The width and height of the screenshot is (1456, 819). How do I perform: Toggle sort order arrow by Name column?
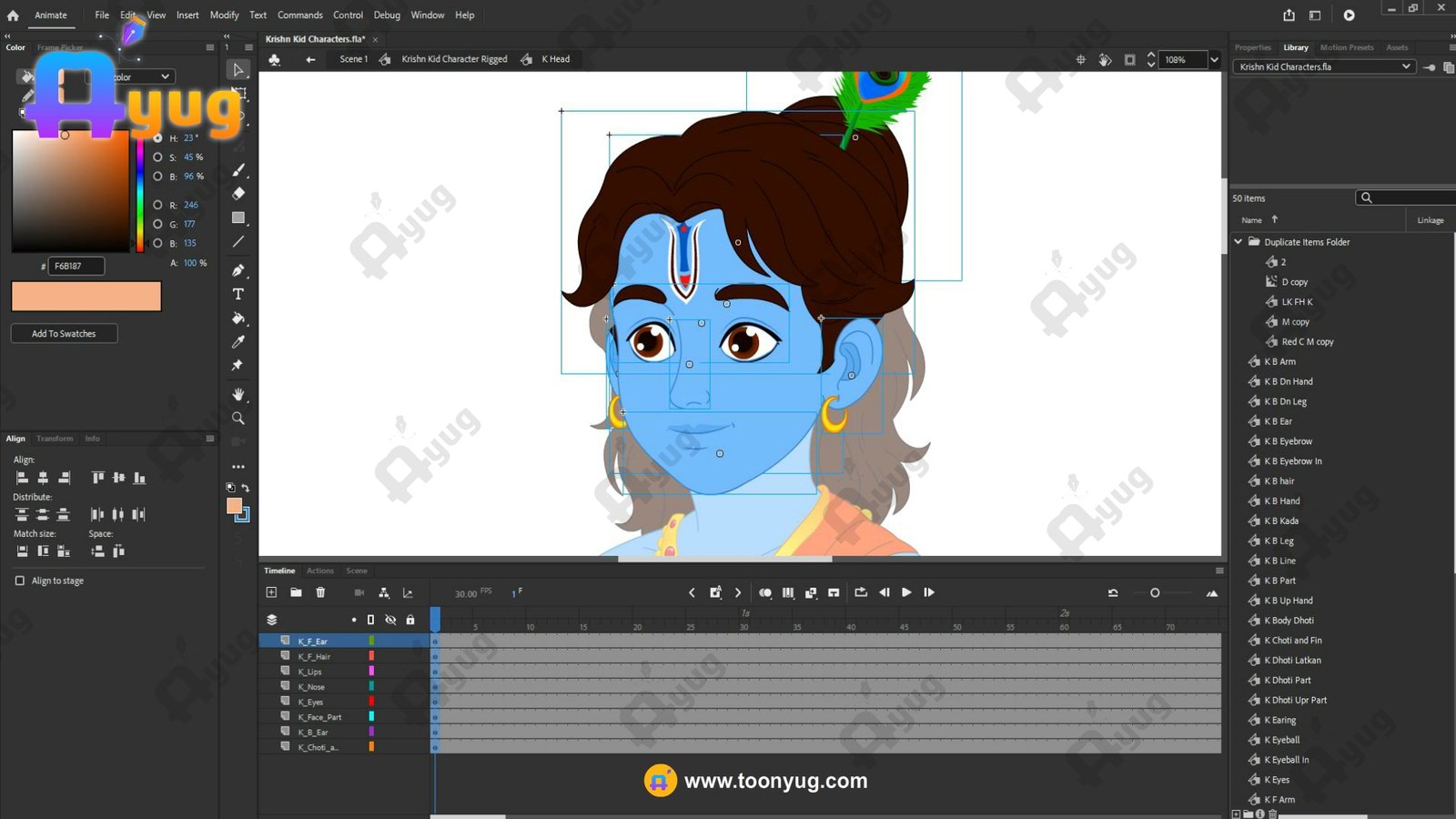pos(1274,219)
